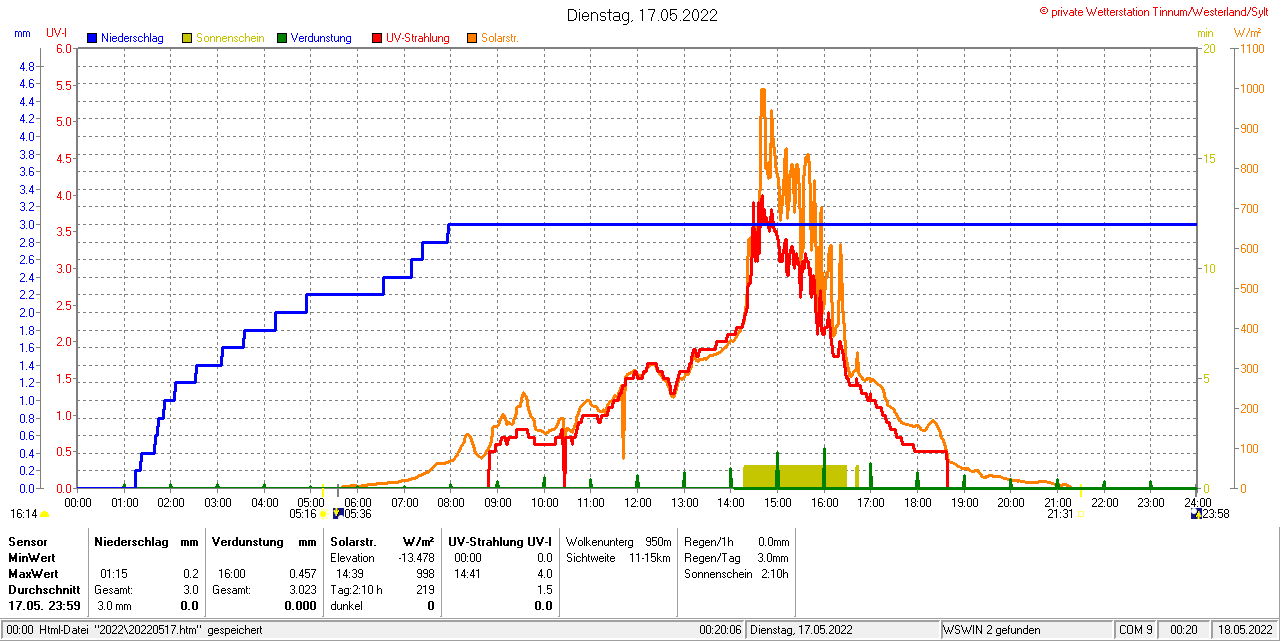The height and width of the screenshot is (641, 1280).
Task: Click the 4.8 value on mm axis
Action: tap(26, 66)
